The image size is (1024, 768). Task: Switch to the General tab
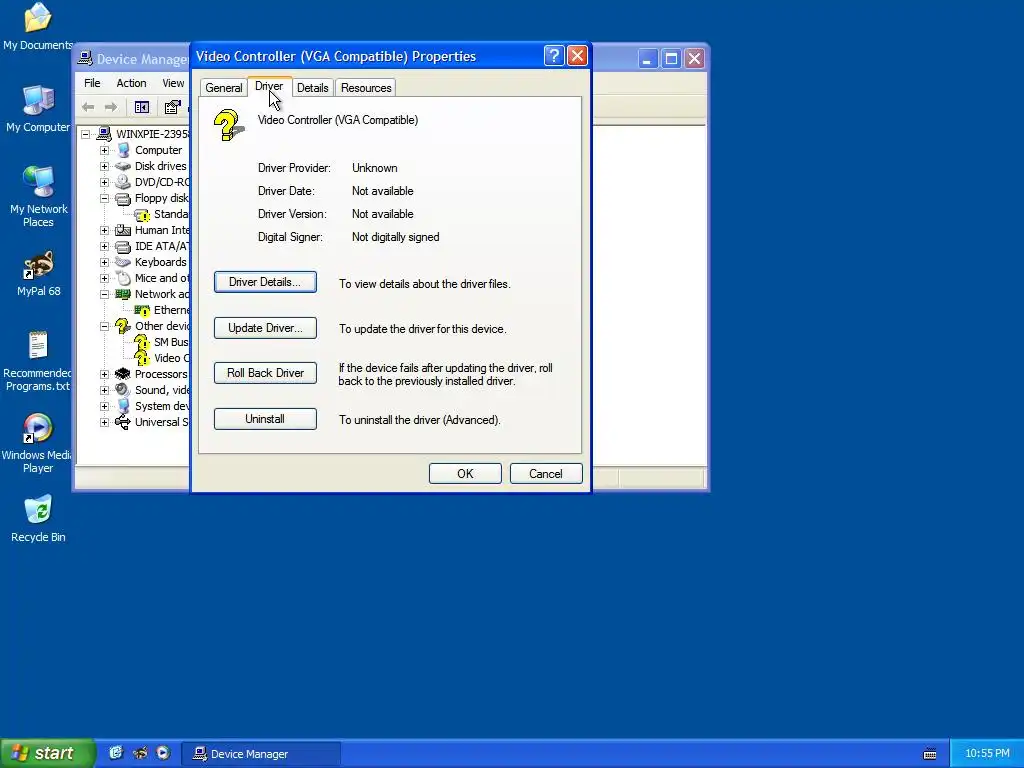(224, 88)
